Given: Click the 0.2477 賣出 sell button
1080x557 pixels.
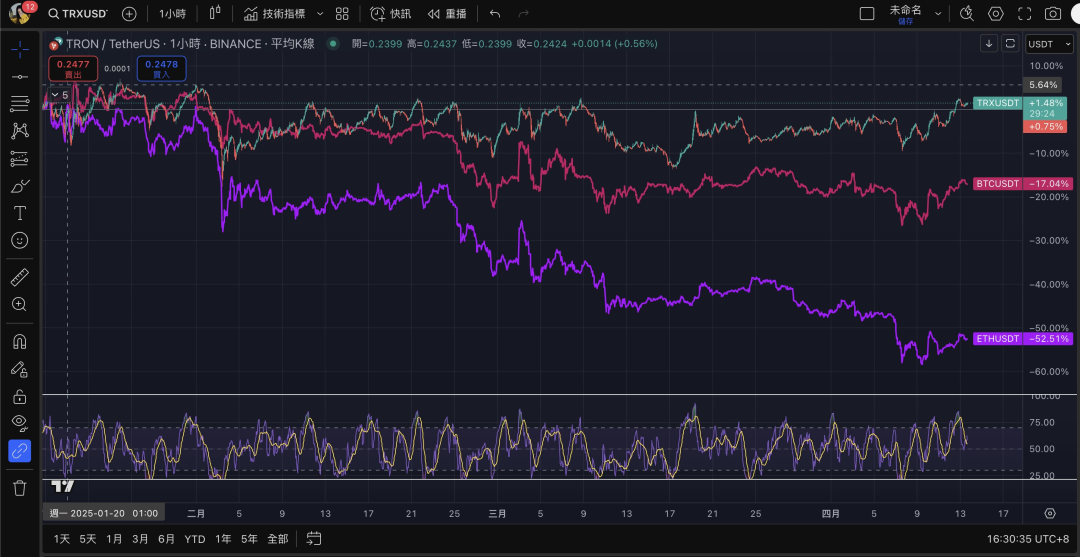Looking at the screenshot, I should coord(72,68).
